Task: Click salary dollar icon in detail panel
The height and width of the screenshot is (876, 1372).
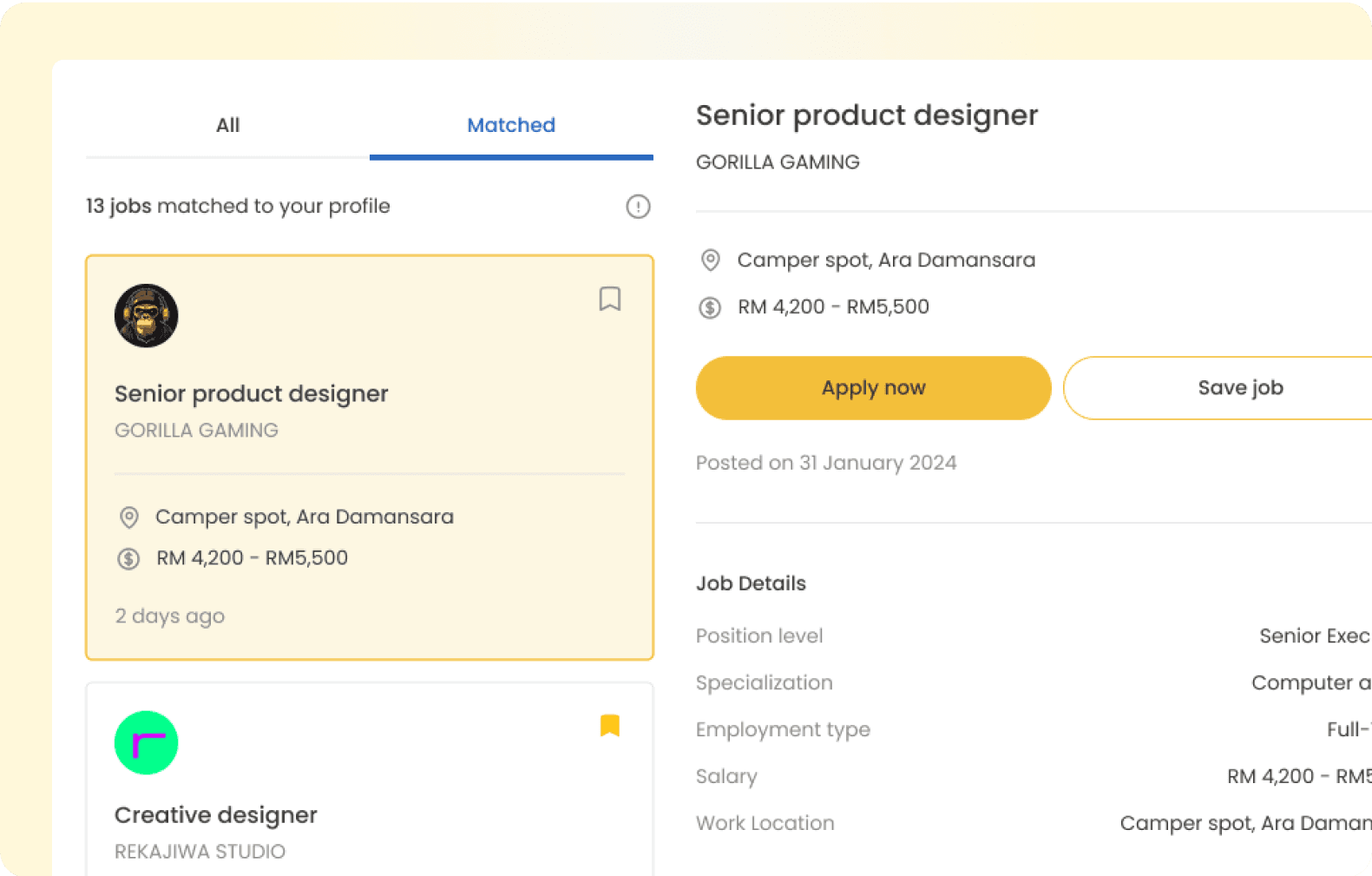Action: tap(710, 307)
